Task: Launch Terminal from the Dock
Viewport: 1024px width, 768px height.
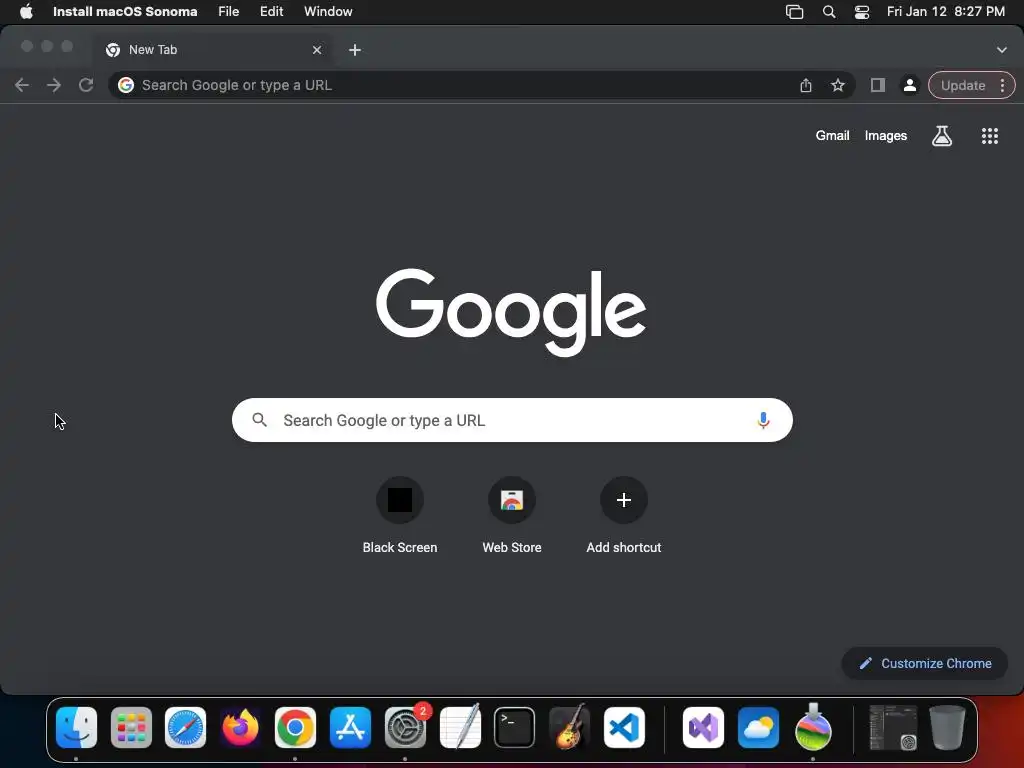Action: (x=515, y=727)
